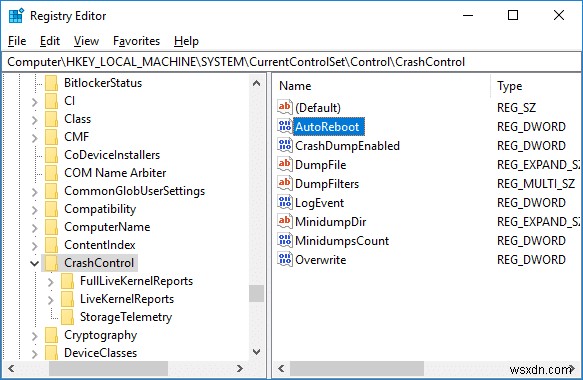Image resolution: width=583 pixels, height=380 pixels.
Task: Click the BitlockerStatus folder icon
Action: point(51,83)
